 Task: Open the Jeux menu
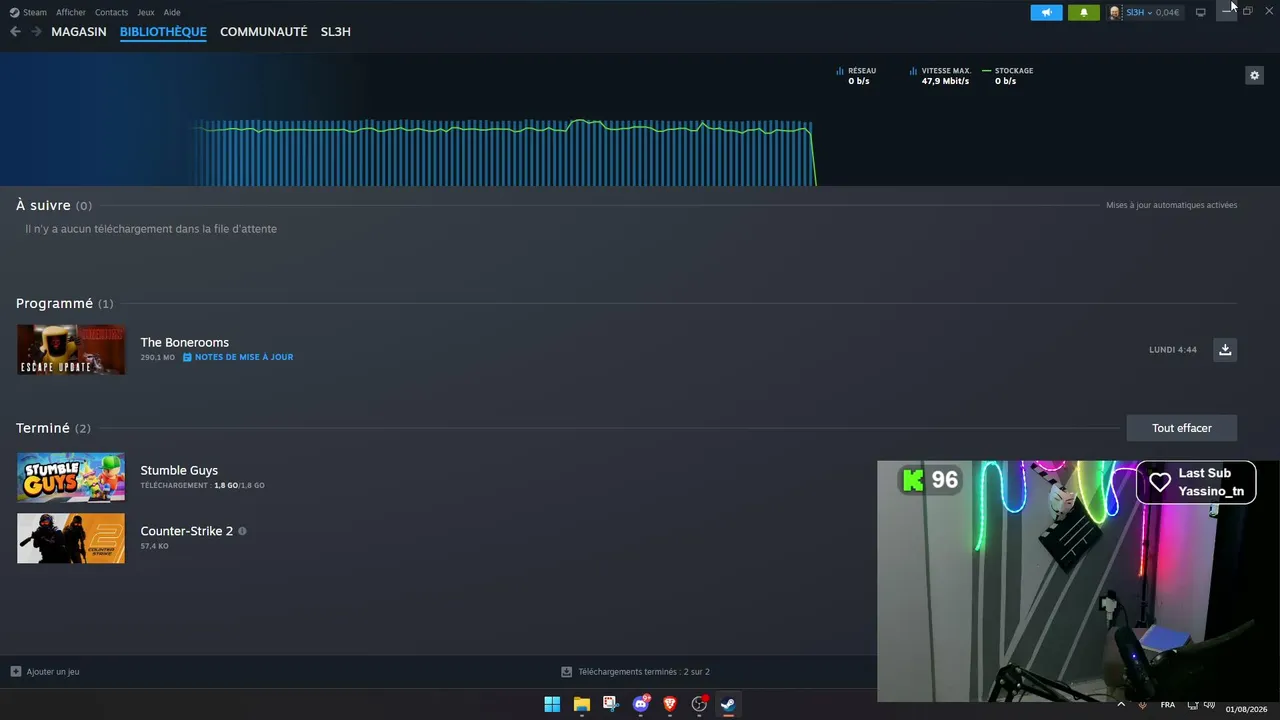point(146,12)
